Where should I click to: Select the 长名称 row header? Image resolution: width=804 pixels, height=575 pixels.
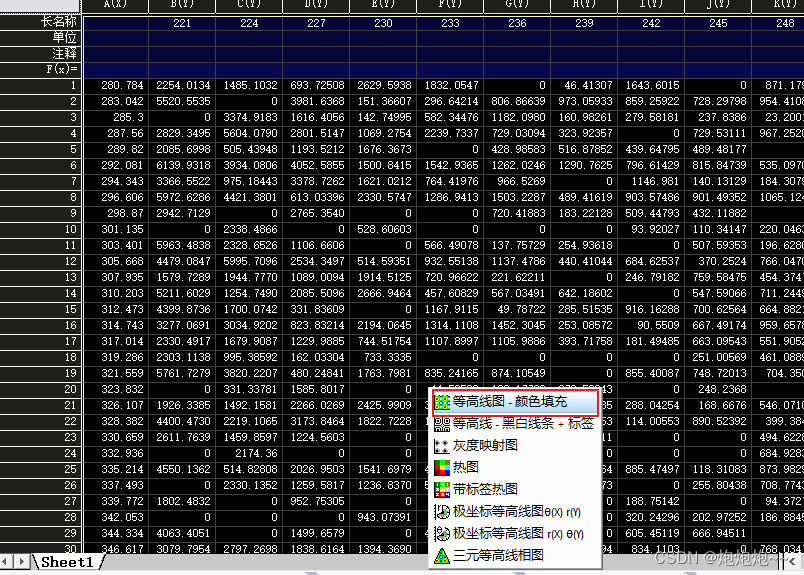click(x=40, y=22)
